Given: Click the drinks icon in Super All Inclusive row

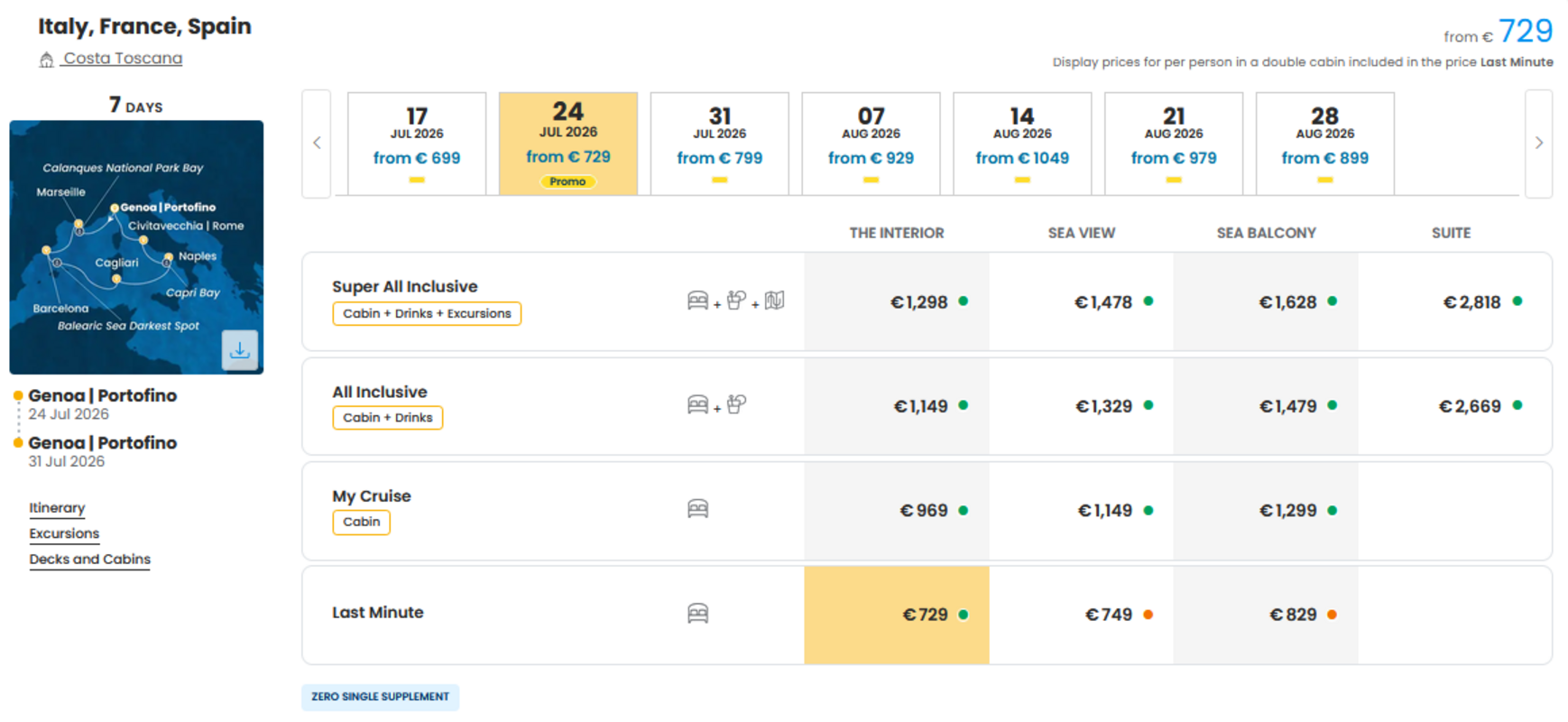Looking at the screenshot, I should pos(736,301).
